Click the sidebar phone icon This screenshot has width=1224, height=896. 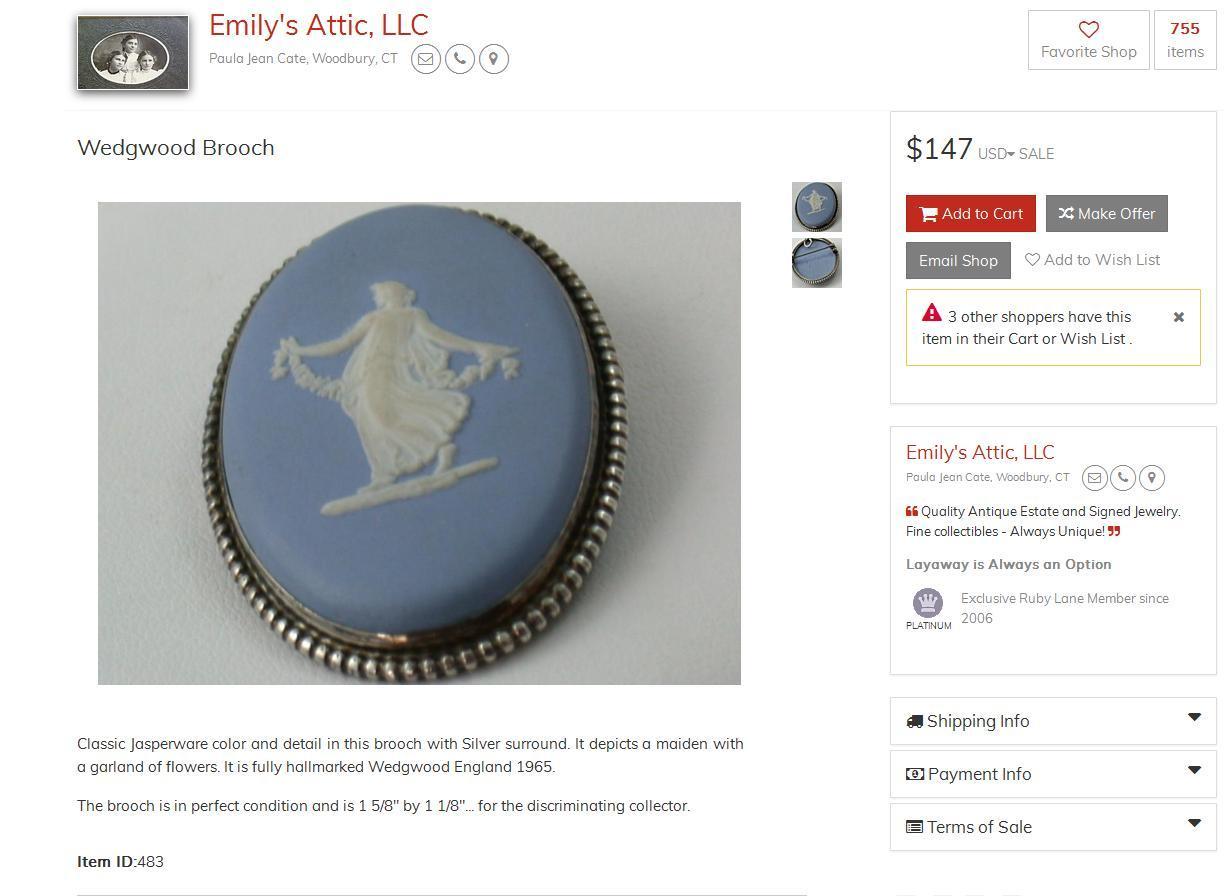pyautogui.click(x=1123, y=478)
